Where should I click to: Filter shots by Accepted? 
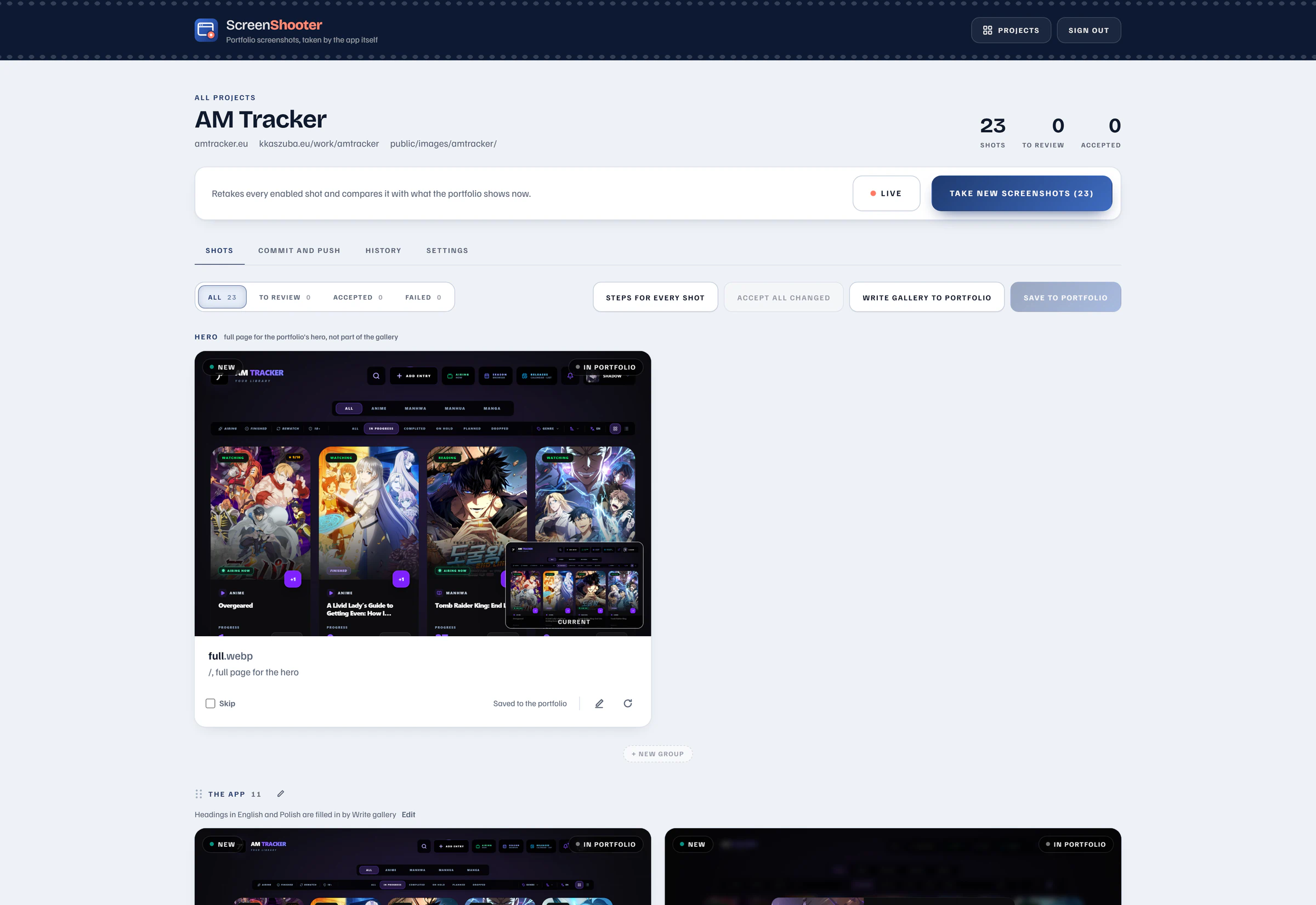click(358, 297)
